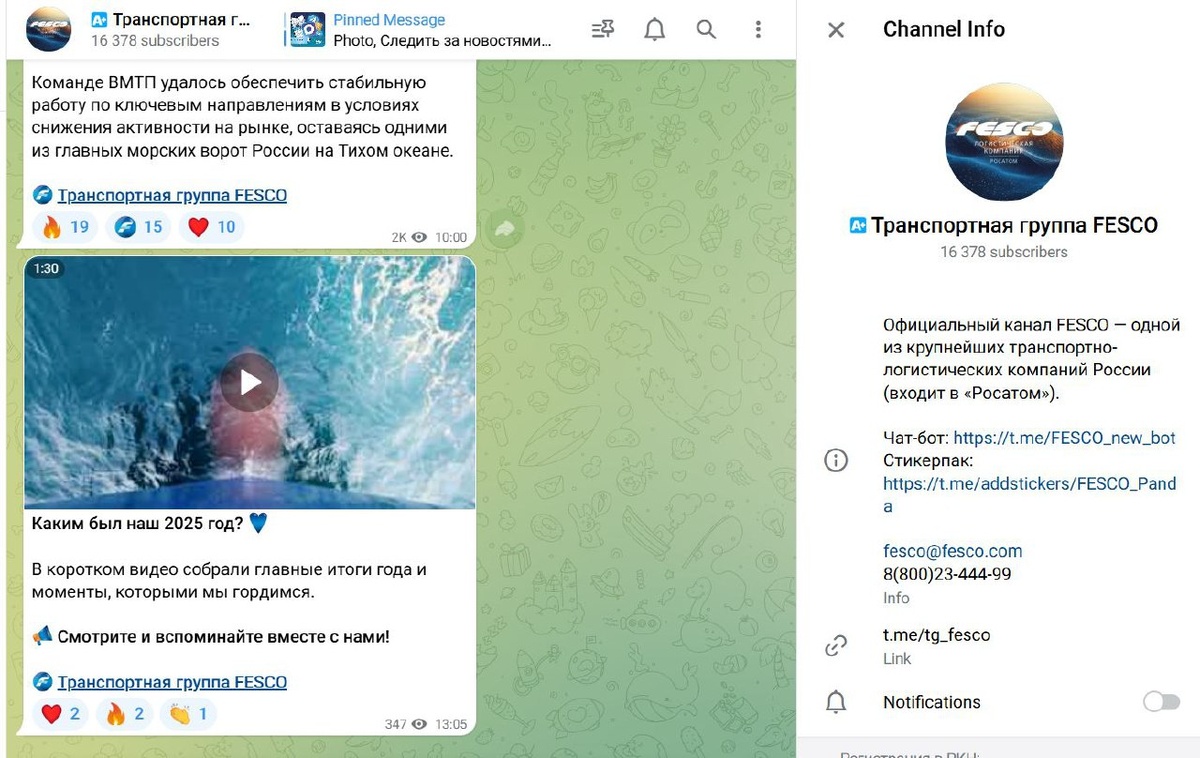Copy the t.me/tg_fesco channel link
The width and height of the screenshot is (1200, 758).
pyautogui.click(x=936, y=635)
